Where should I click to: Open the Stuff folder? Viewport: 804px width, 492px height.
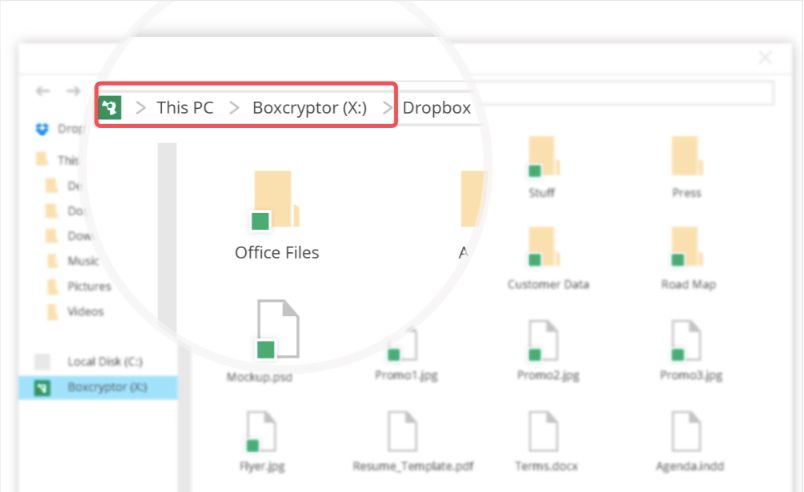tap(542, 168)
